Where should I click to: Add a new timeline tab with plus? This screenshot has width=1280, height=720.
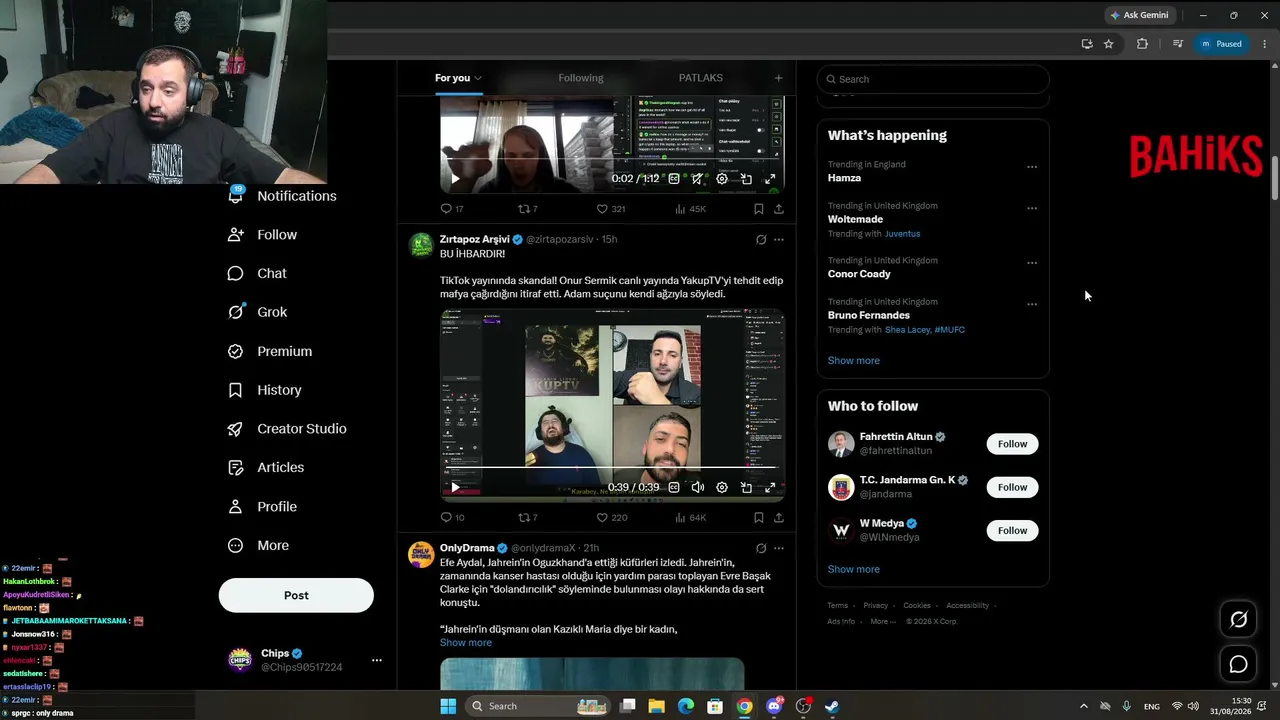pos(778,78)
